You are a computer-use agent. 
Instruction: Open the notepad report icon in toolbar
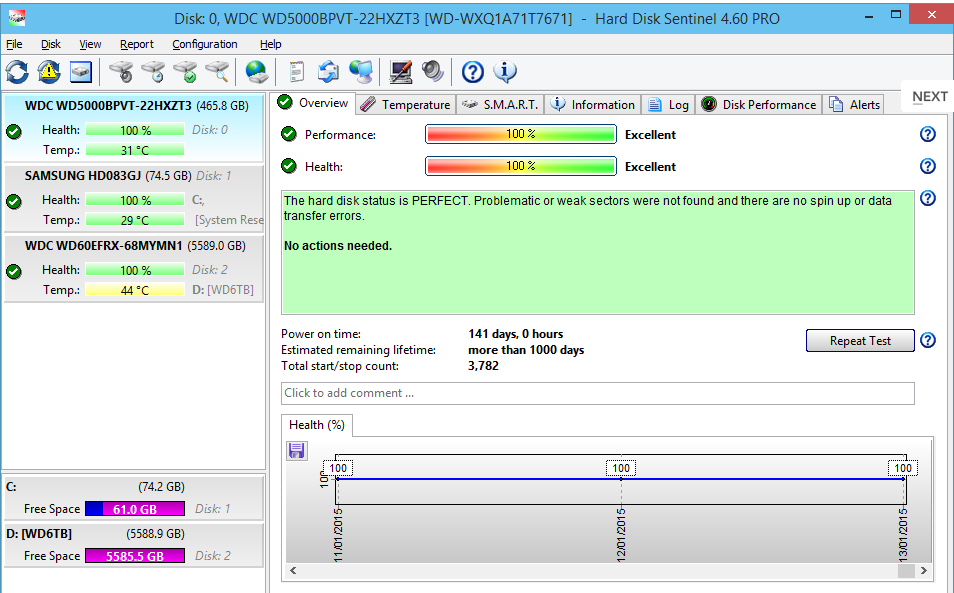pos(296,72)
